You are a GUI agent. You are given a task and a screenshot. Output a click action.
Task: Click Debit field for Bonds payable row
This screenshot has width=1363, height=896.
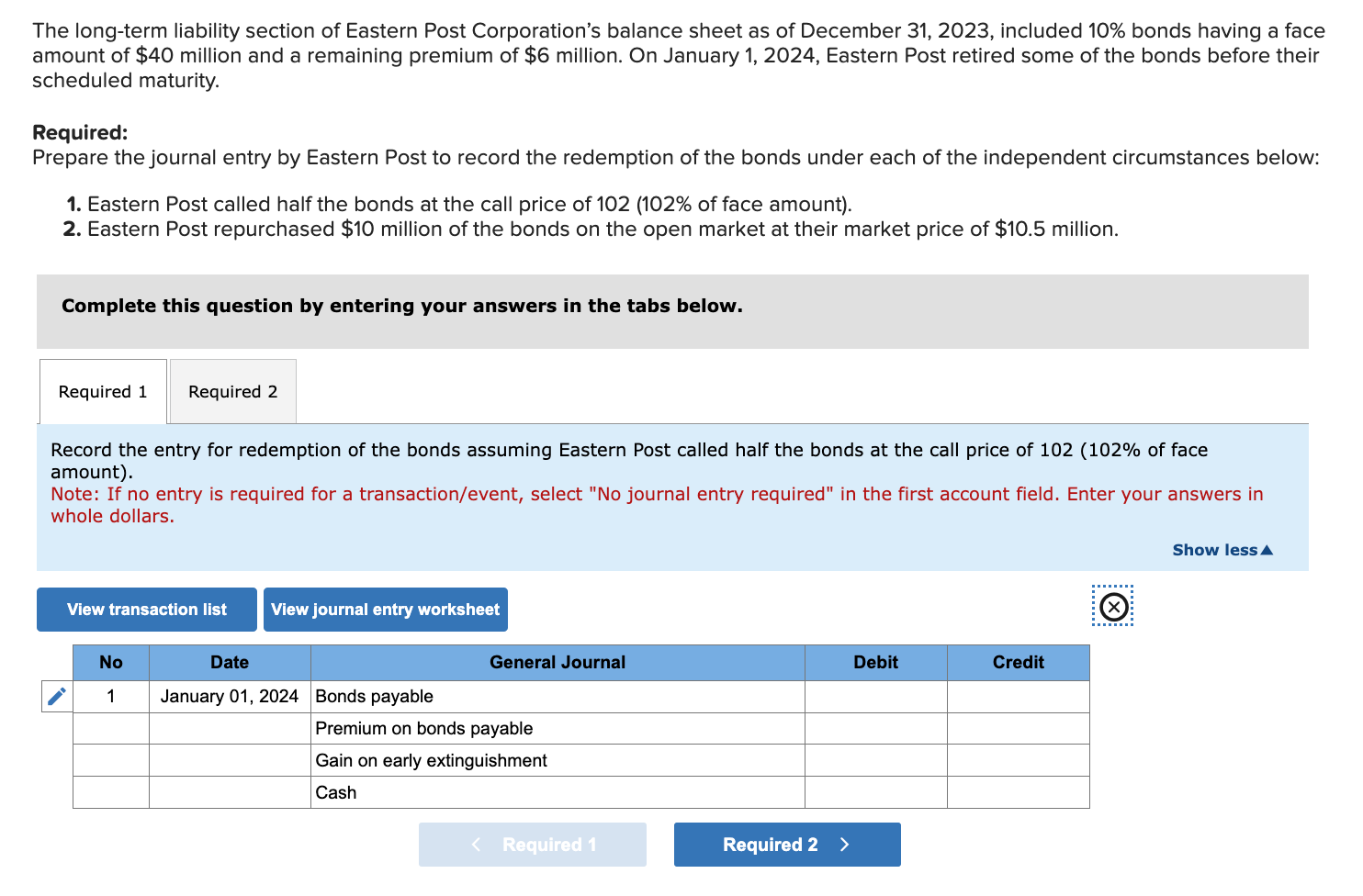875,696
